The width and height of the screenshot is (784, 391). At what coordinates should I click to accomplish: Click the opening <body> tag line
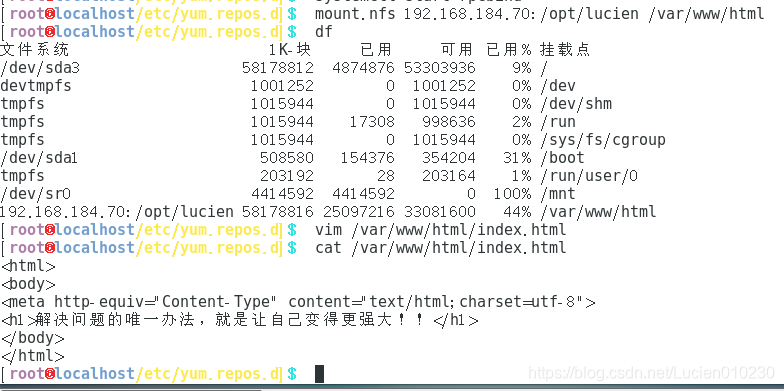tap(28, 284)
